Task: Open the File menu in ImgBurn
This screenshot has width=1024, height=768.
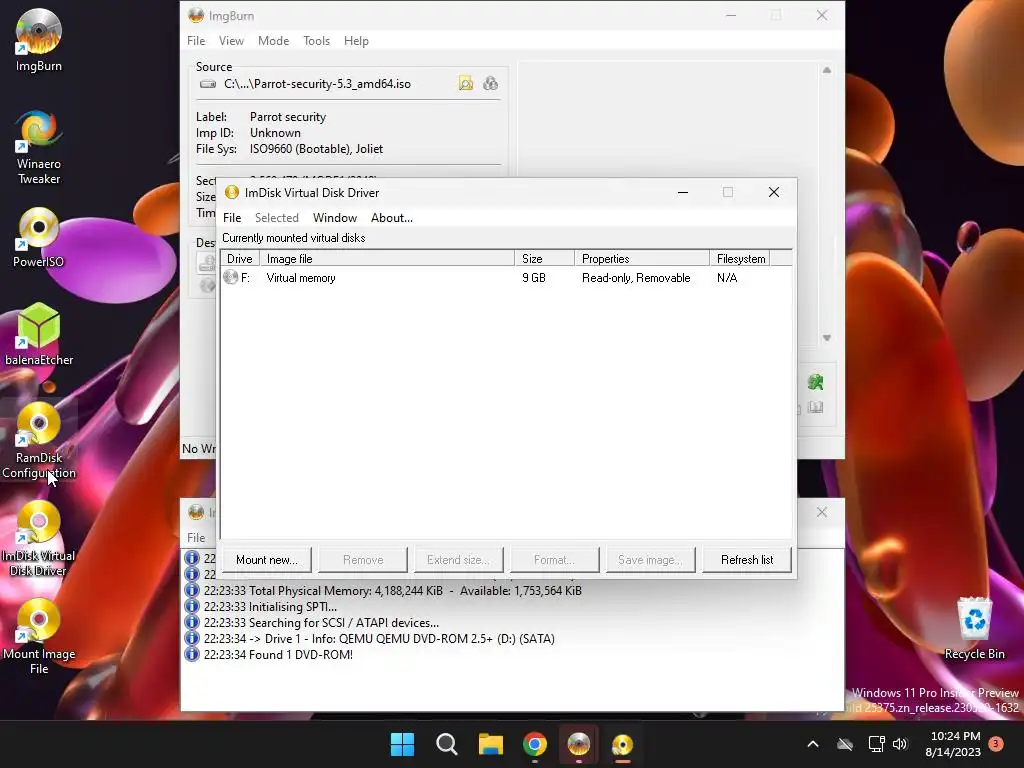Action: coord(196,40)
